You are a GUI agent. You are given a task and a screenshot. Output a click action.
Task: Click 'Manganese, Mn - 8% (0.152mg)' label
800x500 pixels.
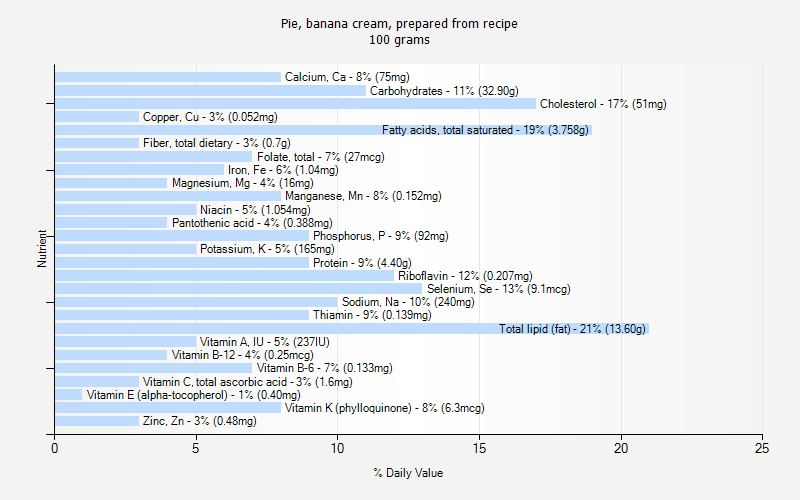pos(363,196)
